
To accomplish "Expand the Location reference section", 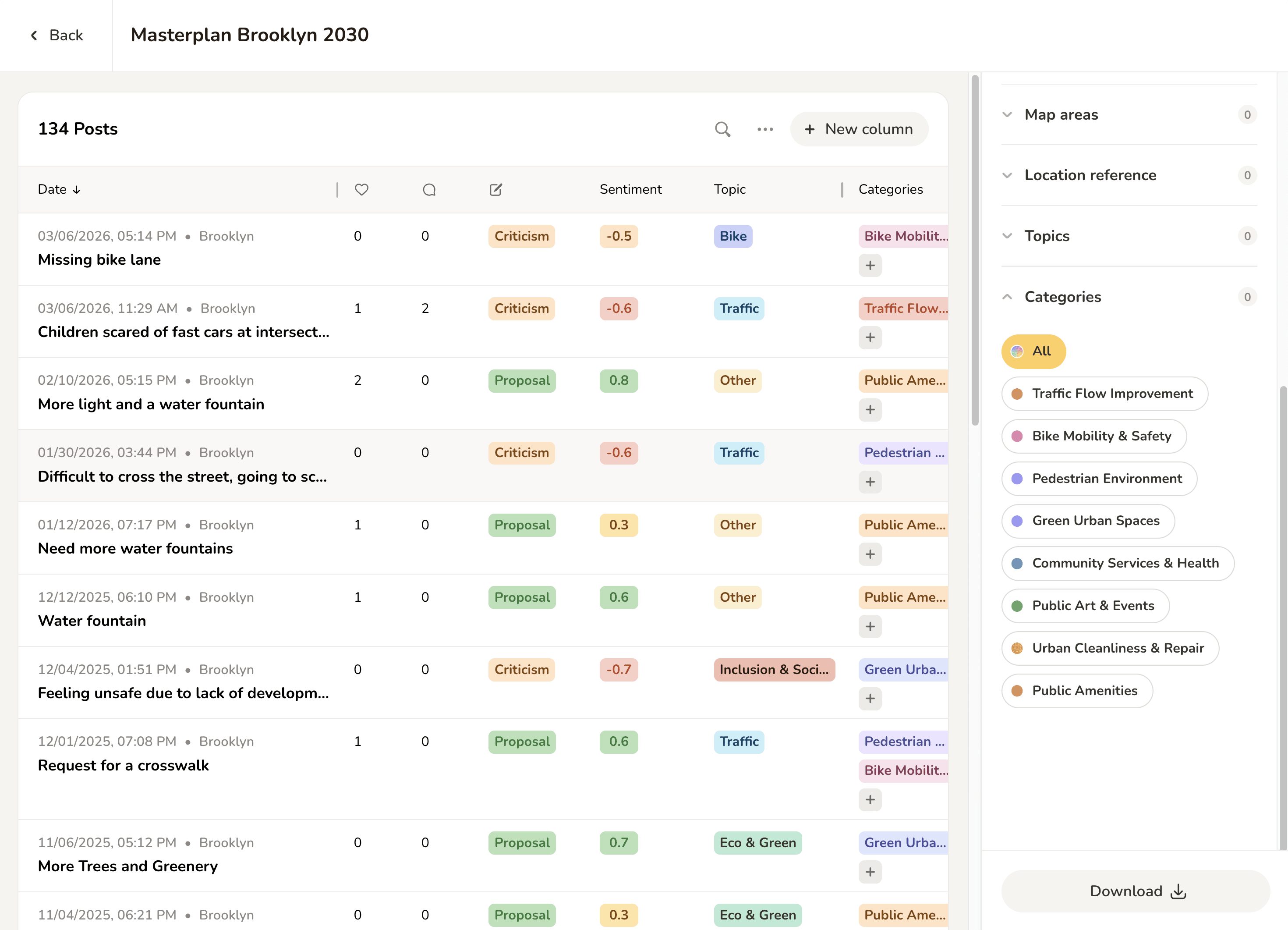I will 1129,175.
